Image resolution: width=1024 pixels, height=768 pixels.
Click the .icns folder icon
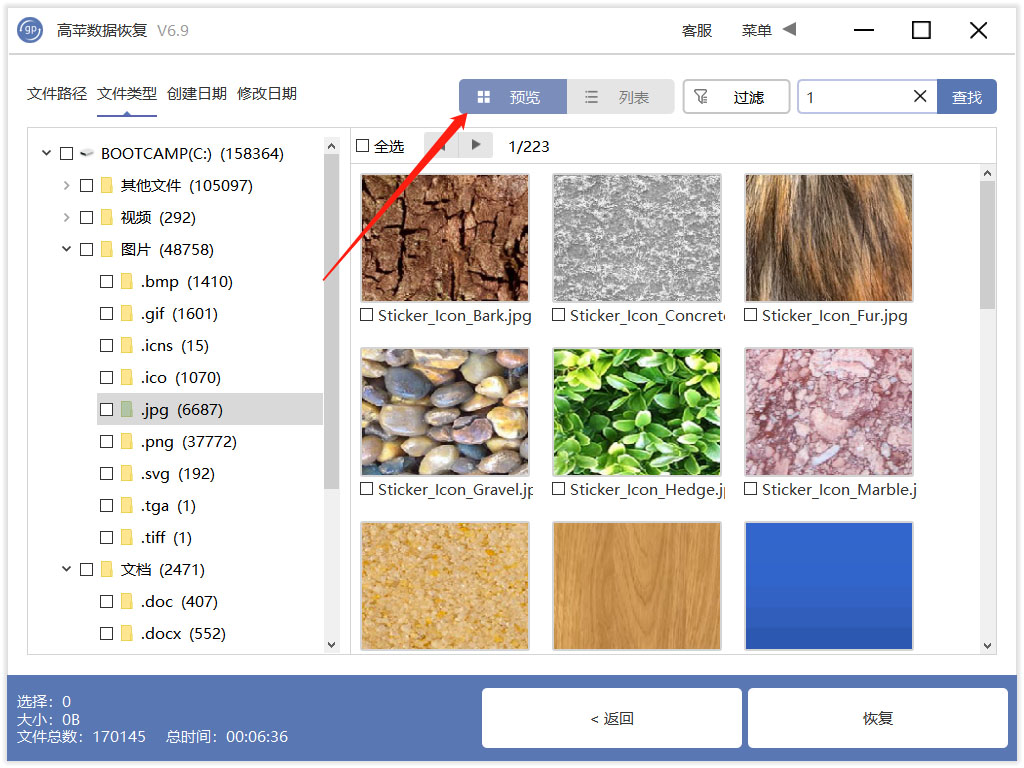coord(127,345)
